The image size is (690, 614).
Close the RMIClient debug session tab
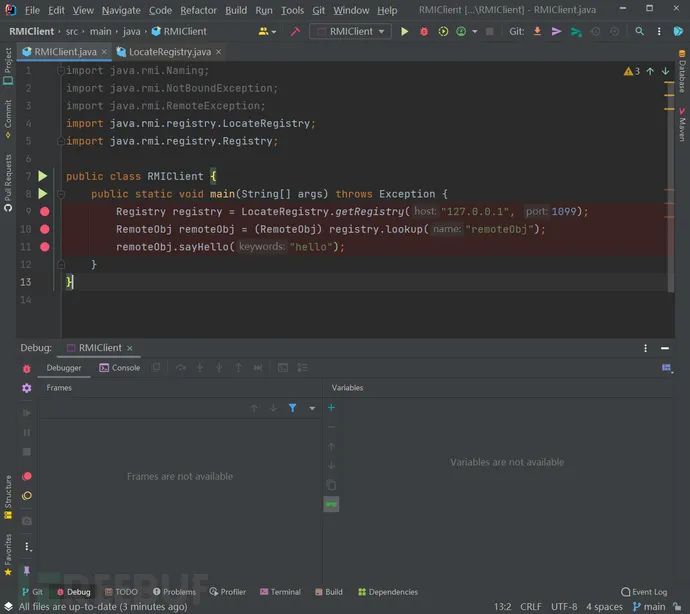pos(130,348)
